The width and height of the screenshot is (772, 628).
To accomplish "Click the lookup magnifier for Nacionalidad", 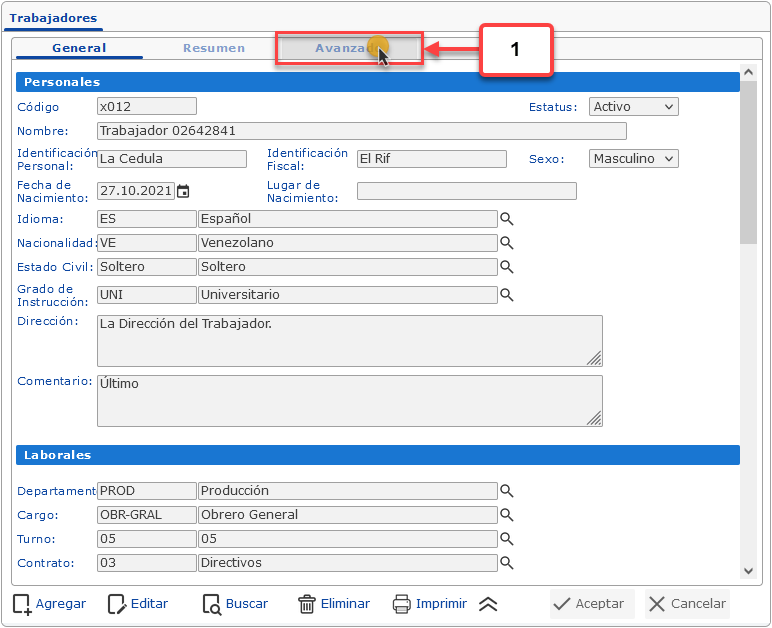I will (x=507, y=243).
